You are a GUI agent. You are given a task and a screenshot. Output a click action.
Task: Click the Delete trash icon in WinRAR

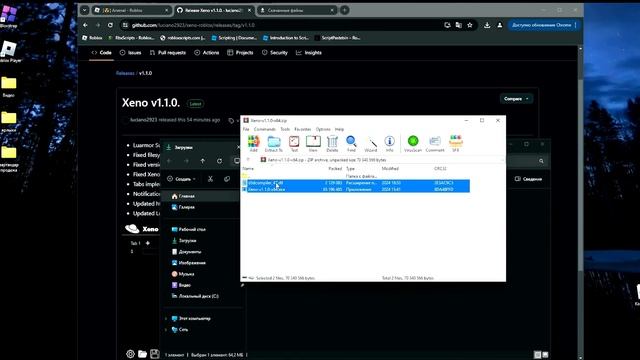(332, 143)
